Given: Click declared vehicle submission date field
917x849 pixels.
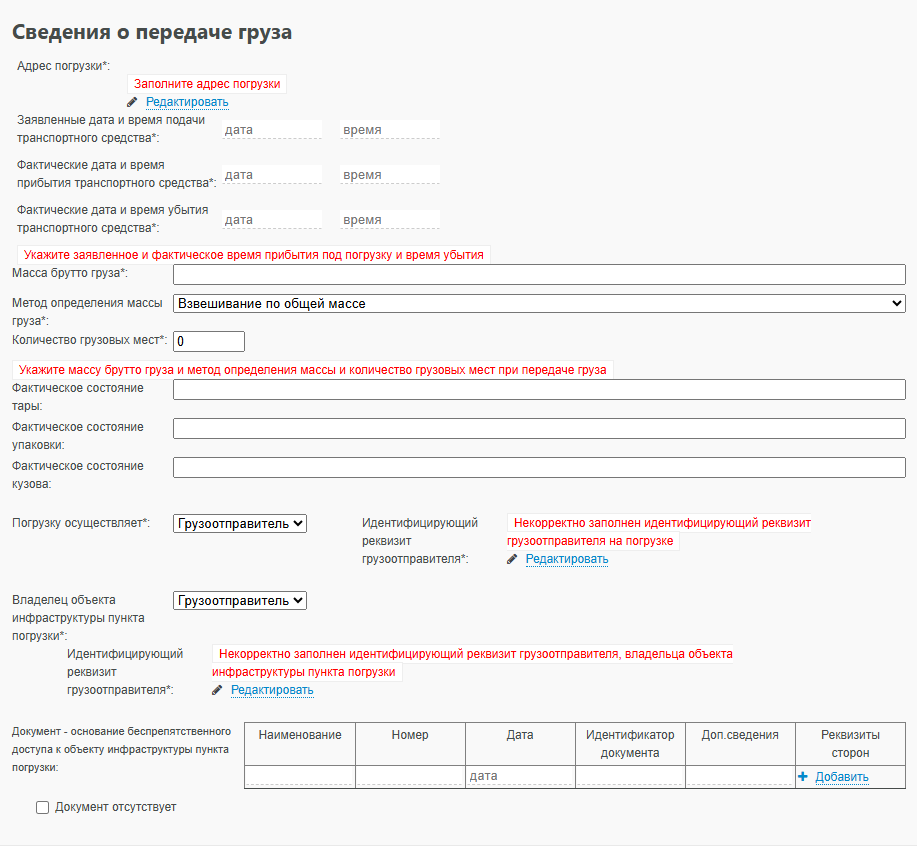Looking at the screenshot, I should point(272,130).
